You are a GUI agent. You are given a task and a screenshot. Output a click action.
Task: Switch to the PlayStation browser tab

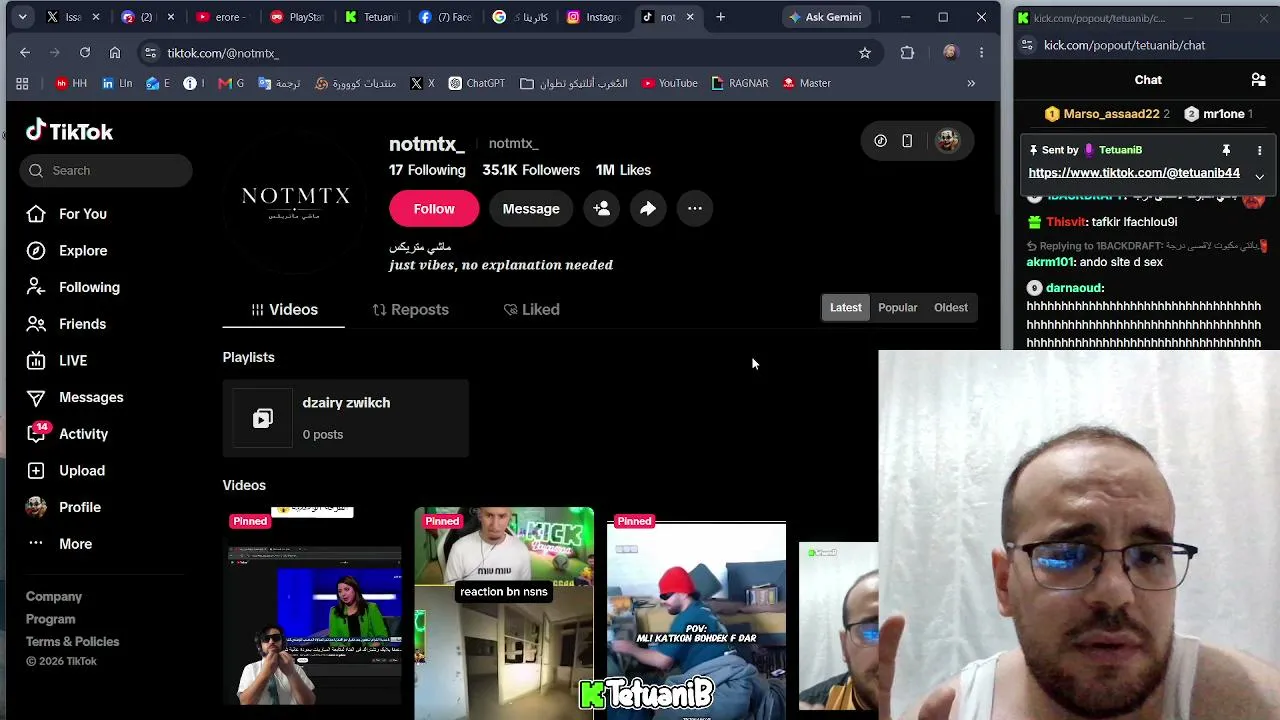coord(297,17)
